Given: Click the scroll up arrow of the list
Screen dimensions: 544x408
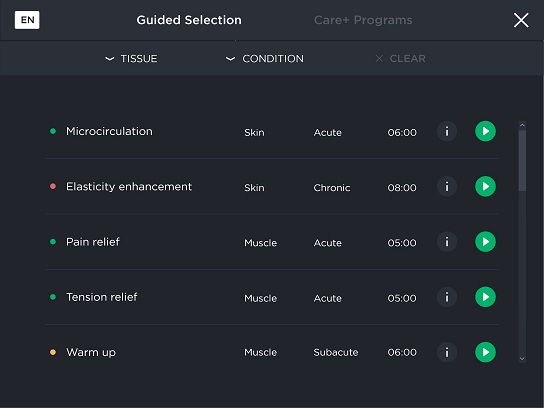Looking at the screenshot, I should 522,125.
